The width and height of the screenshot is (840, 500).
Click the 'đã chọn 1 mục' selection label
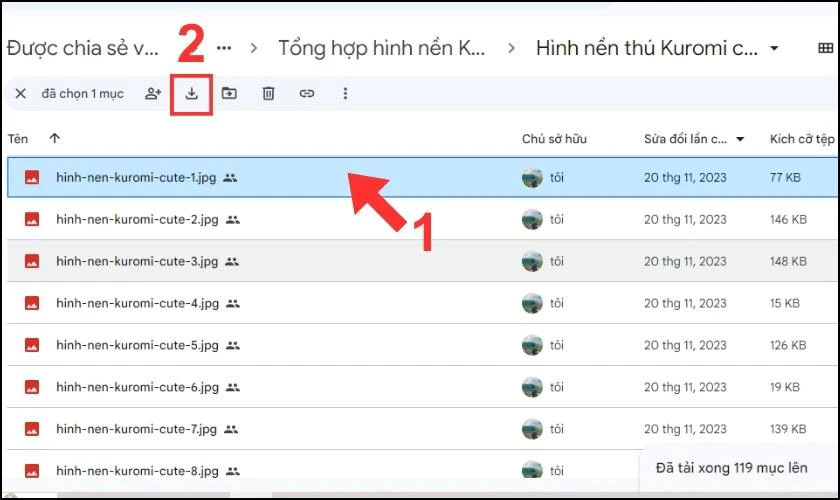click(82, 94)
